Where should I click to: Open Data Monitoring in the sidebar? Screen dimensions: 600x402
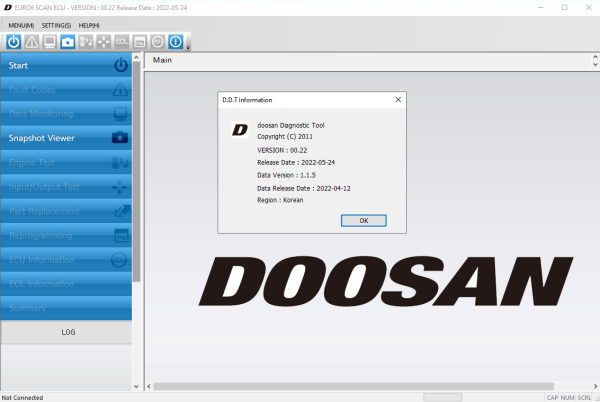(66, 114)
